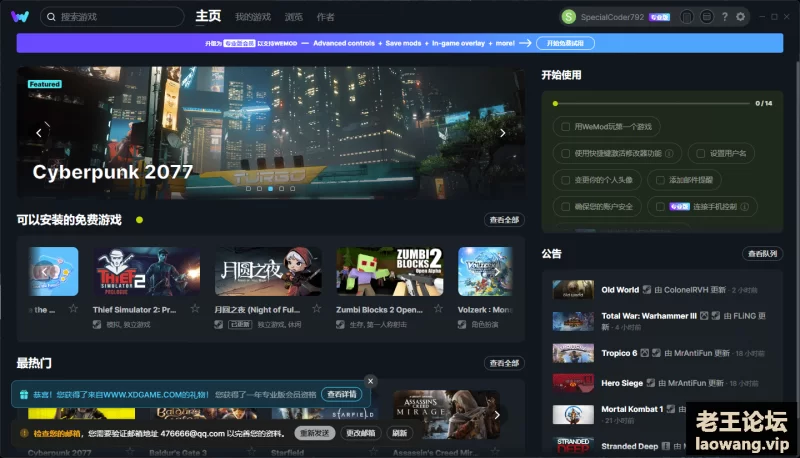This screenshot has height=458, width=800.
Task: Check 连接手机控制 task
Action: [x=660, y=207]
